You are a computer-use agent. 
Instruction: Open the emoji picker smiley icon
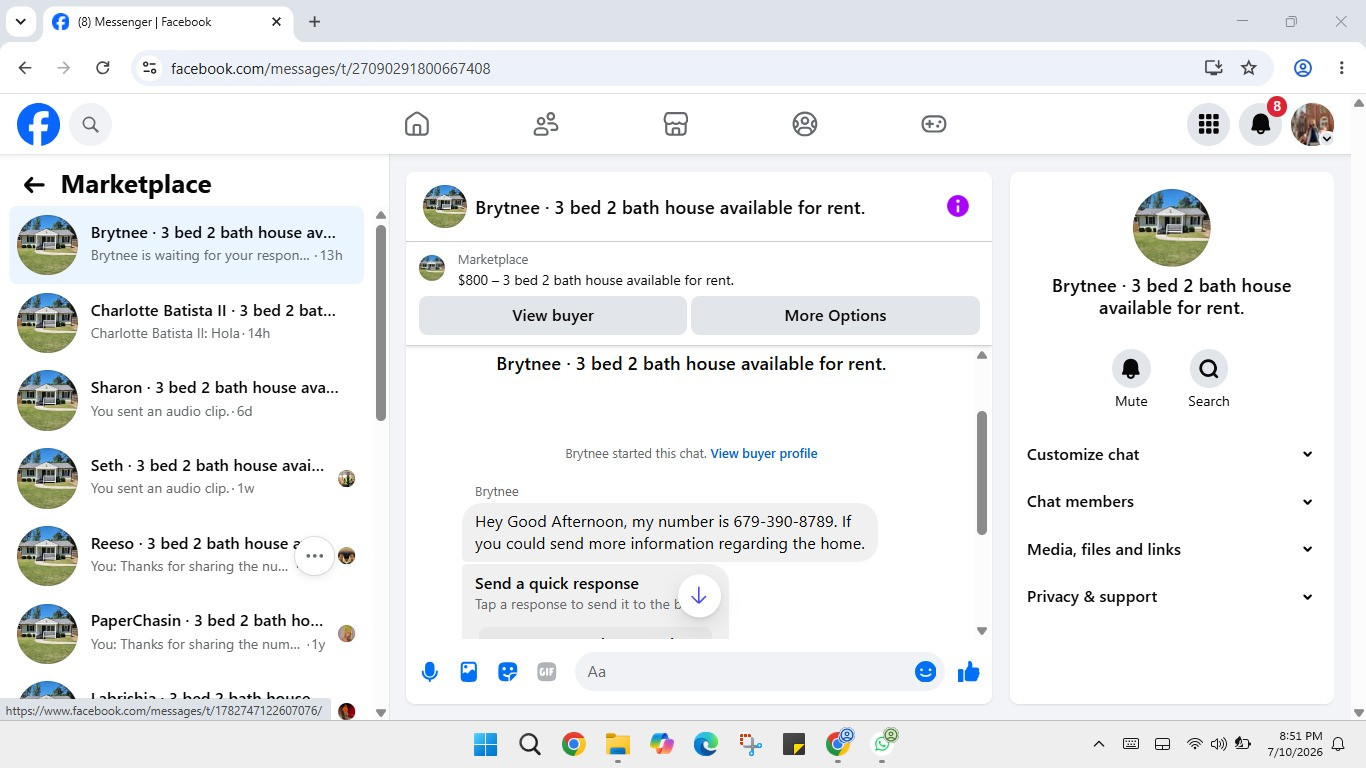point(925,672)
